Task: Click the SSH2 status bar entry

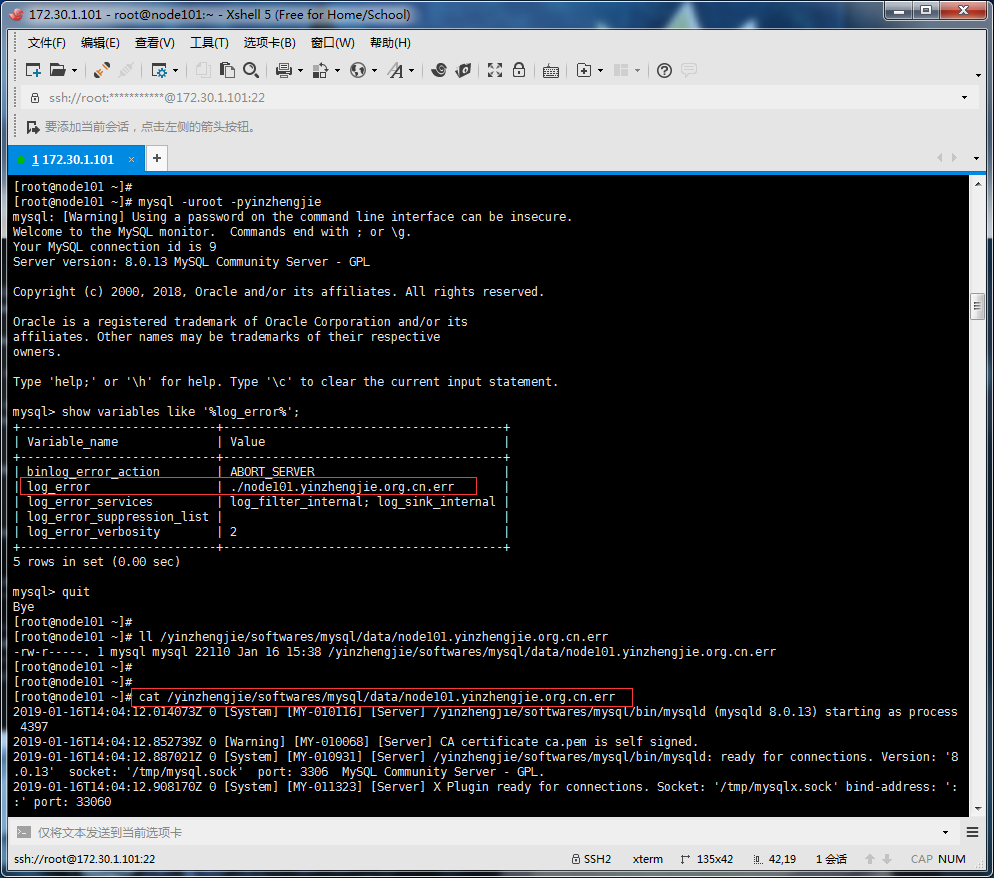Action: click(591, 859)
